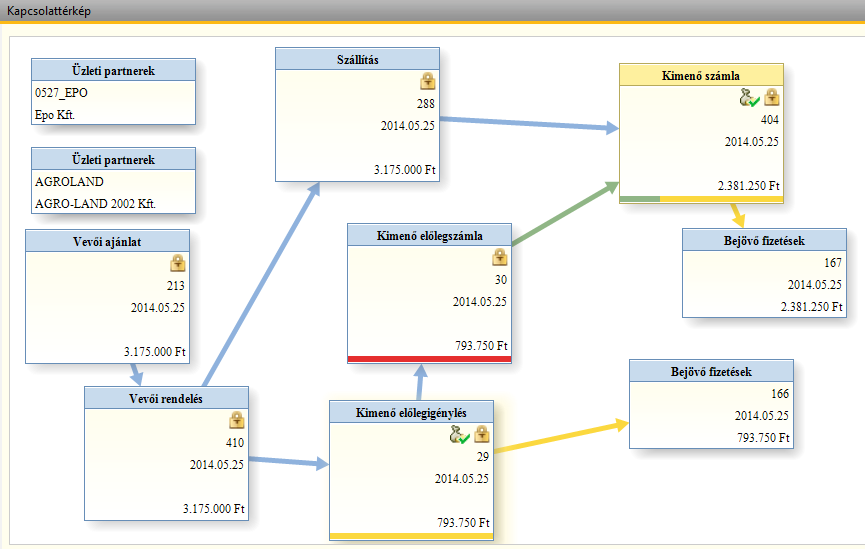Click the lock icon in Szállítás box

click(x=428, y=81)
